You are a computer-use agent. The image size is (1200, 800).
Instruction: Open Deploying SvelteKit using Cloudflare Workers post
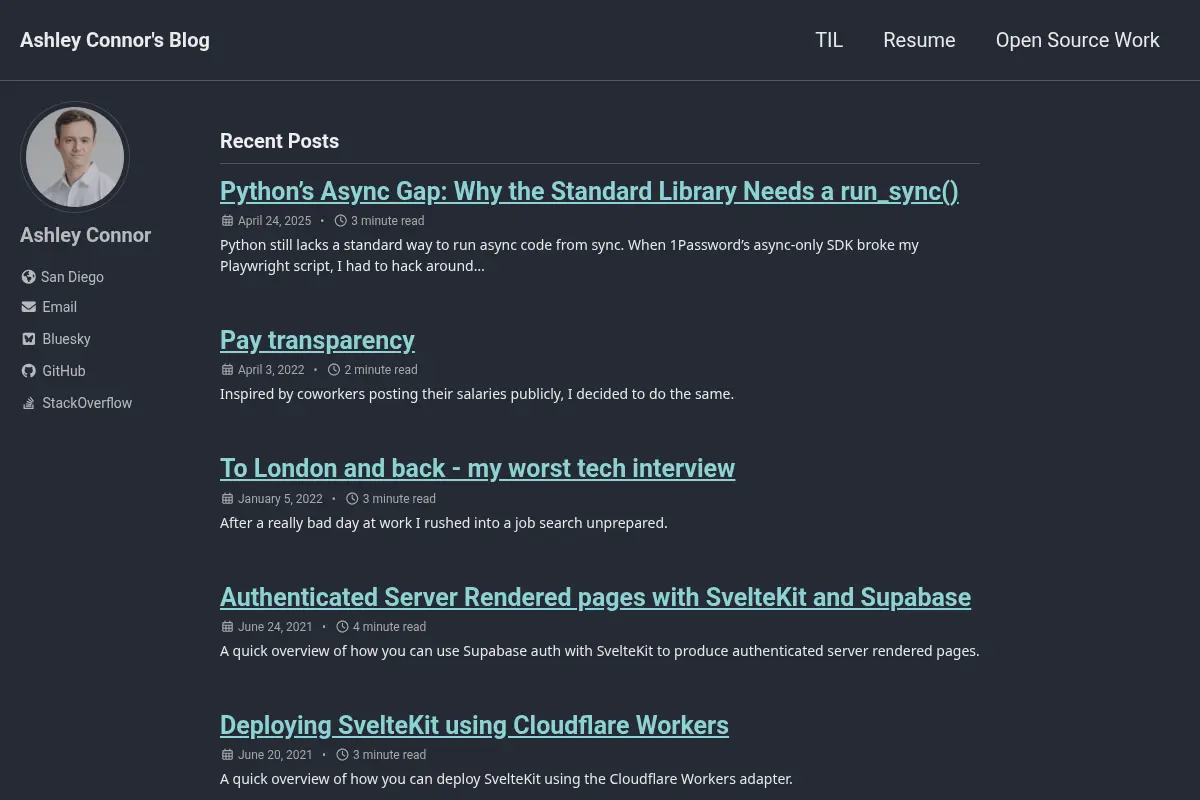click(474, 725)
